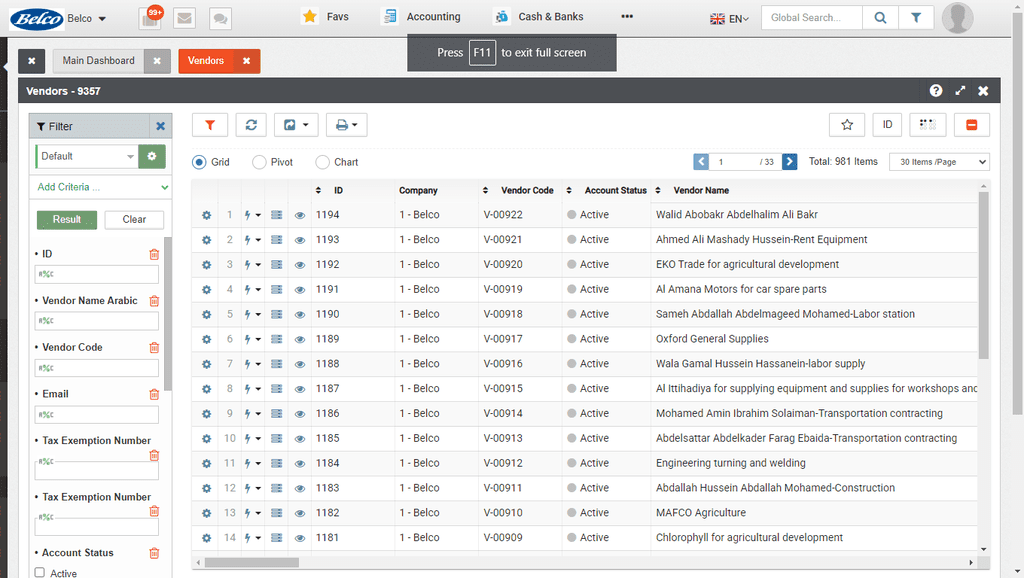Viewport: 1024px width, 578px height.
Task: Open the EN language dropdown
Action: (x=729, y=18)
